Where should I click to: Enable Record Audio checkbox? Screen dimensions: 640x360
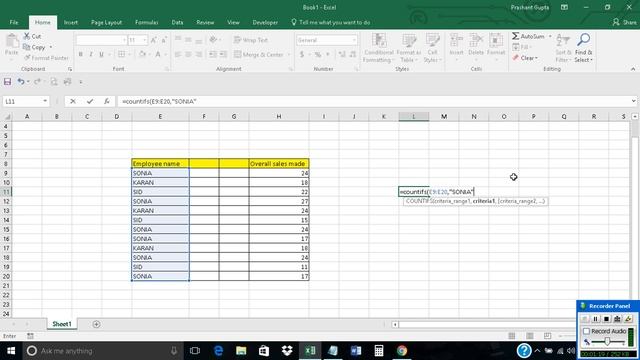(x=587, y=331)
